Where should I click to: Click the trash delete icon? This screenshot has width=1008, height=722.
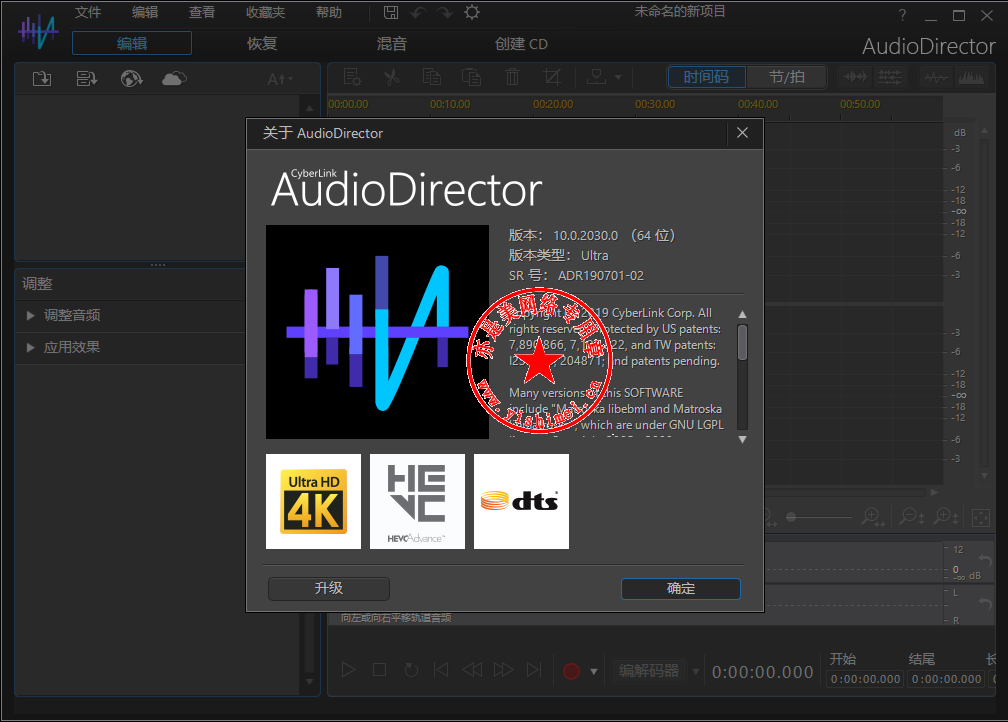pyautogui.click(x=512, y=77)
